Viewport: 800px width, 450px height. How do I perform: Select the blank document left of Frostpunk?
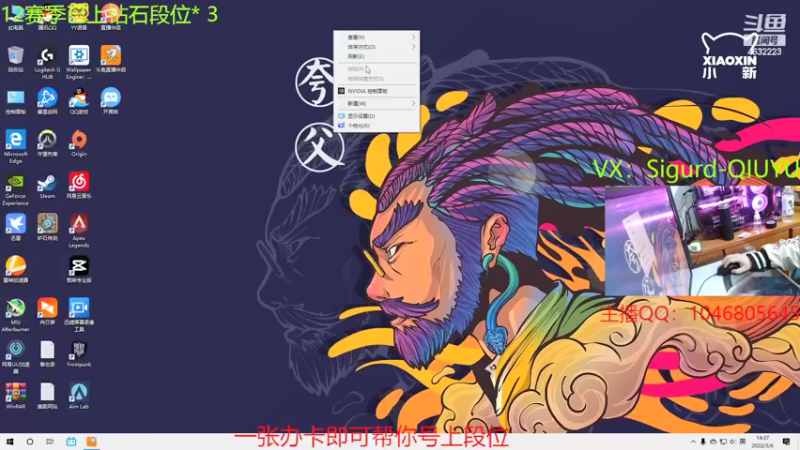(x=47, y=354)
